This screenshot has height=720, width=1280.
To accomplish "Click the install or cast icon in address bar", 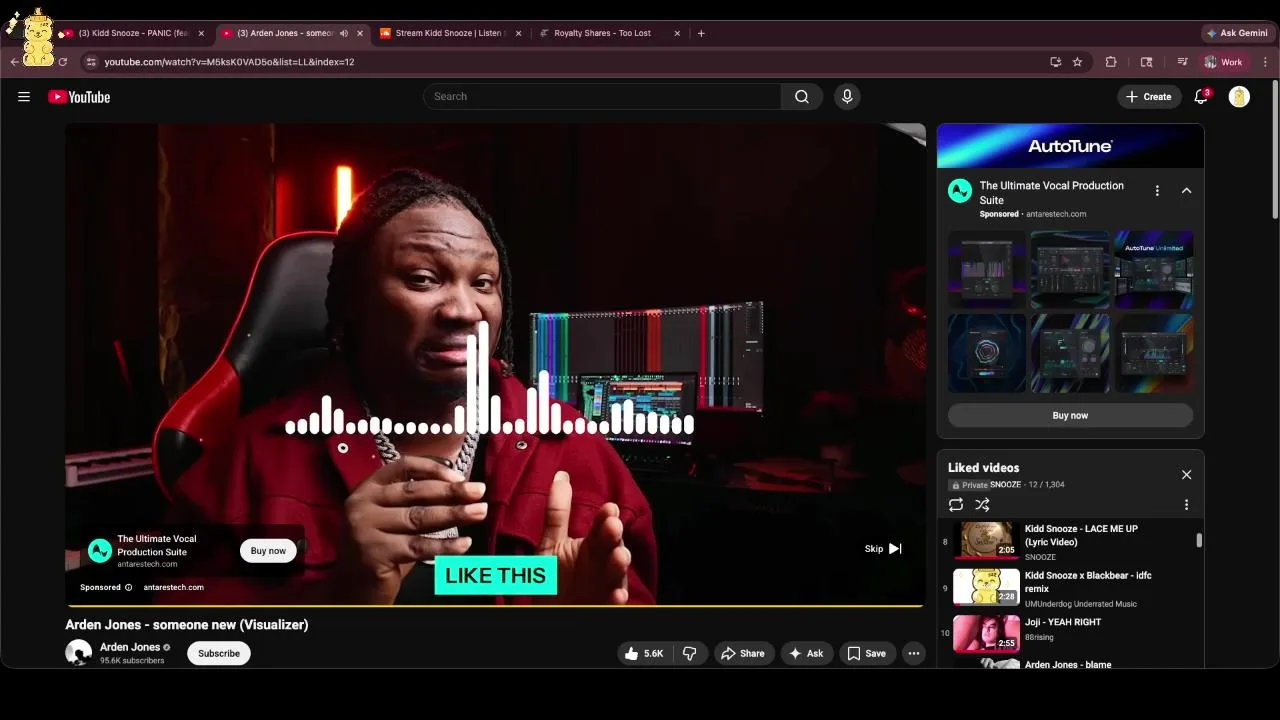I will (1055, 62).
